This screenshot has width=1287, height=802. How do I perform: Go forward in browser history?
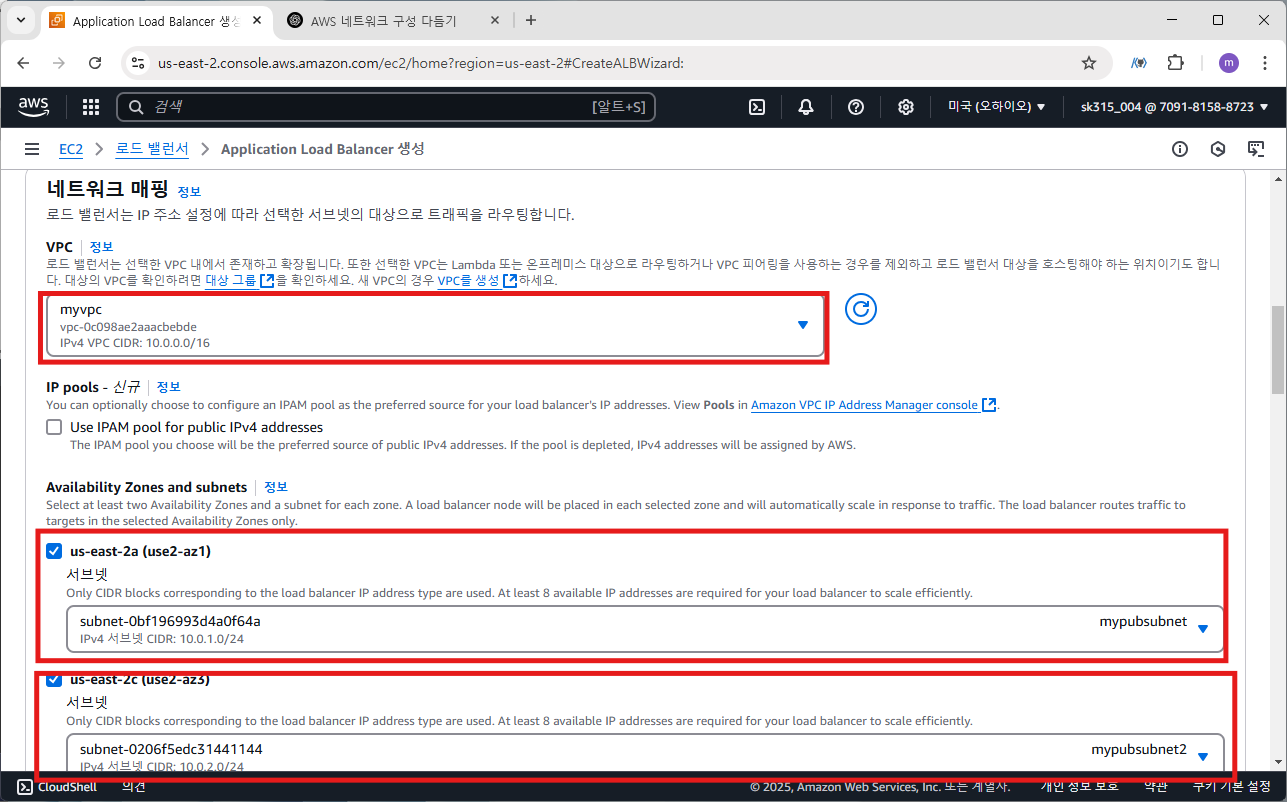[x=59, y=63]
